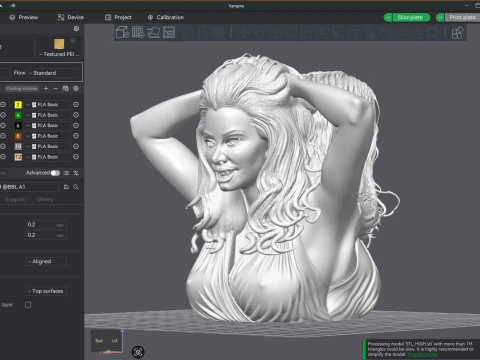Edit filament 4 preset icon at right
This screenshot has width=480, height=360.
pos(76,115)
